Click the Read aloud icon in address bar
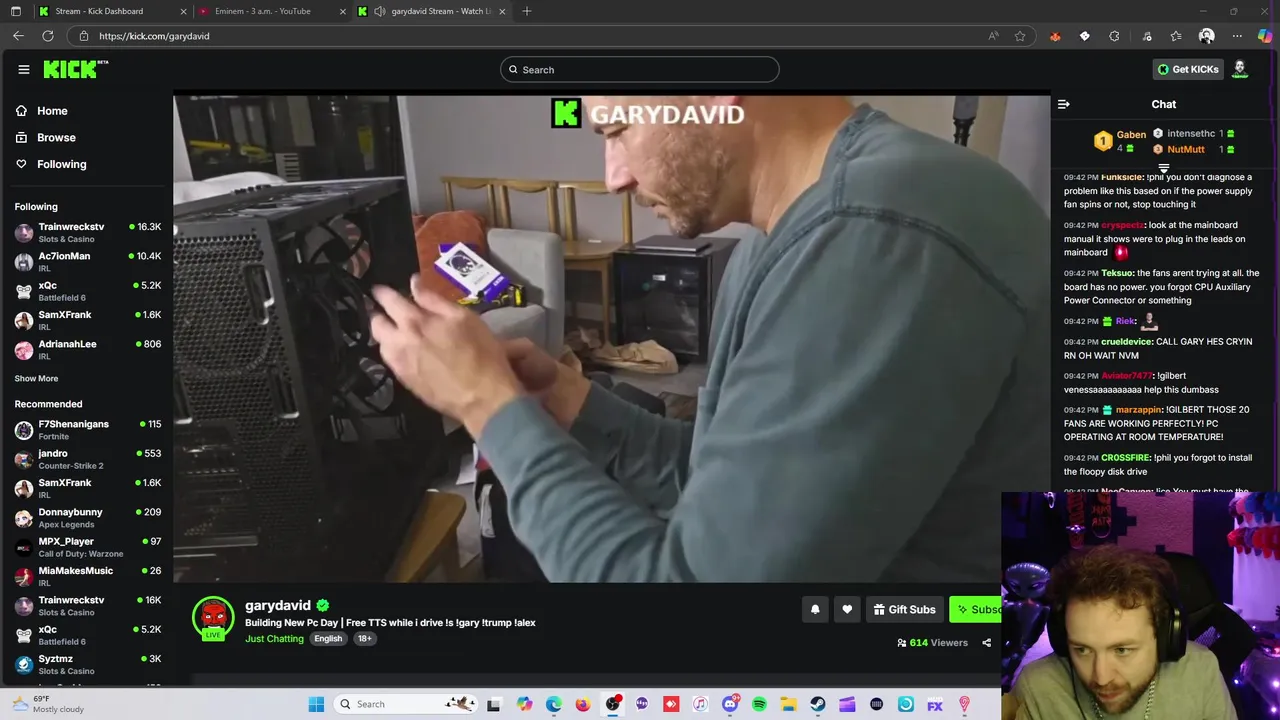1280x720 pixels. point(993,36)
